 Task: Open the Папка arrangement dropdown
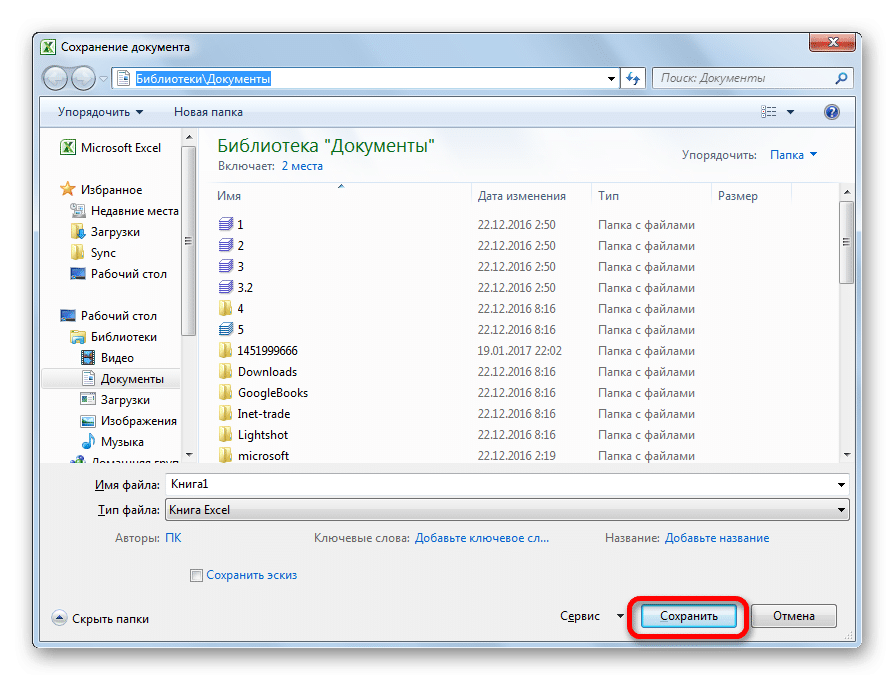click(x=793, y=155)
